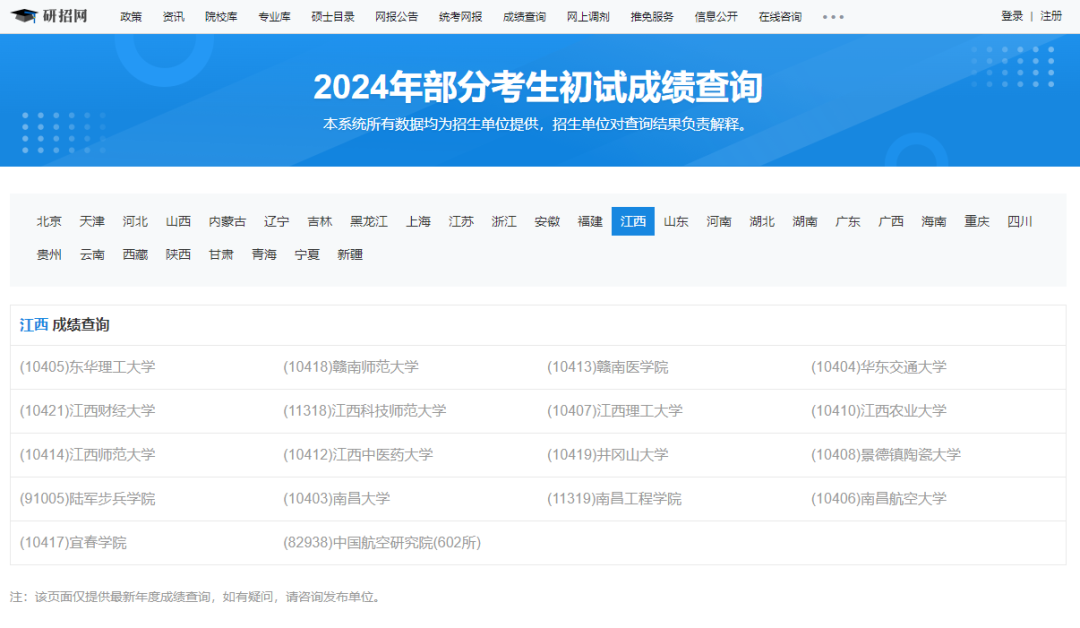Open (10405)东华理工大学 score query
The height and width of the screenshot is (628, 1080).
click(x=87, y=367)
